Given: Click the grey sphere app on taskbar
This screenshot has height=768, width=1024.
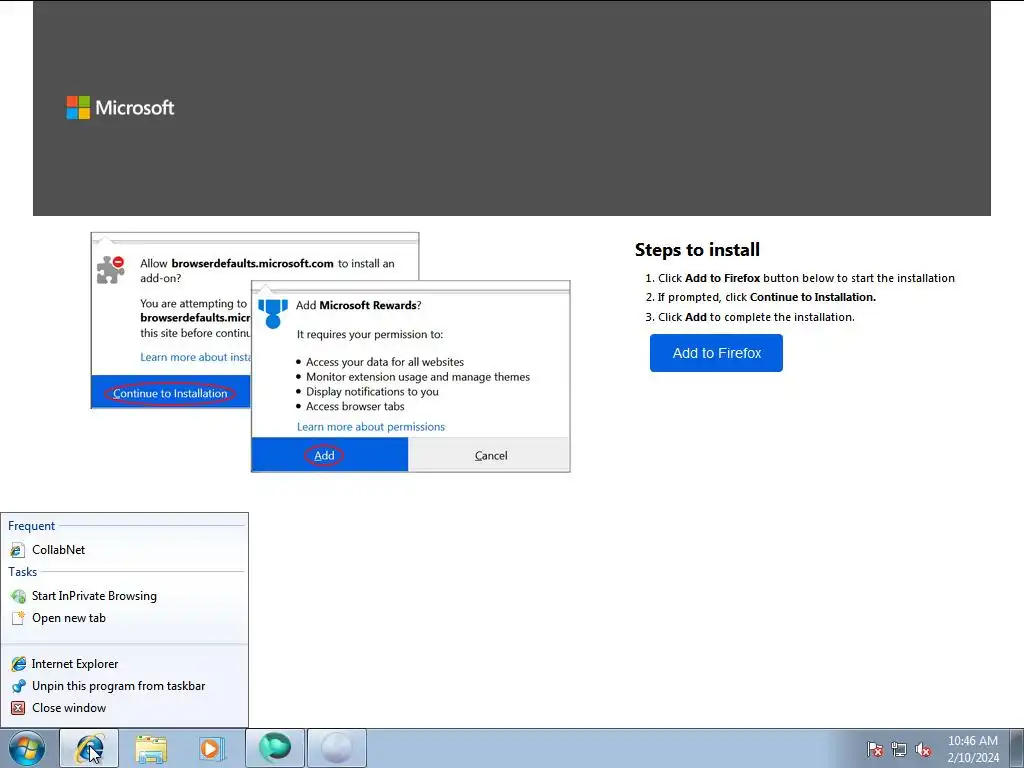Looking at the screenshot, I should (337, 748).
